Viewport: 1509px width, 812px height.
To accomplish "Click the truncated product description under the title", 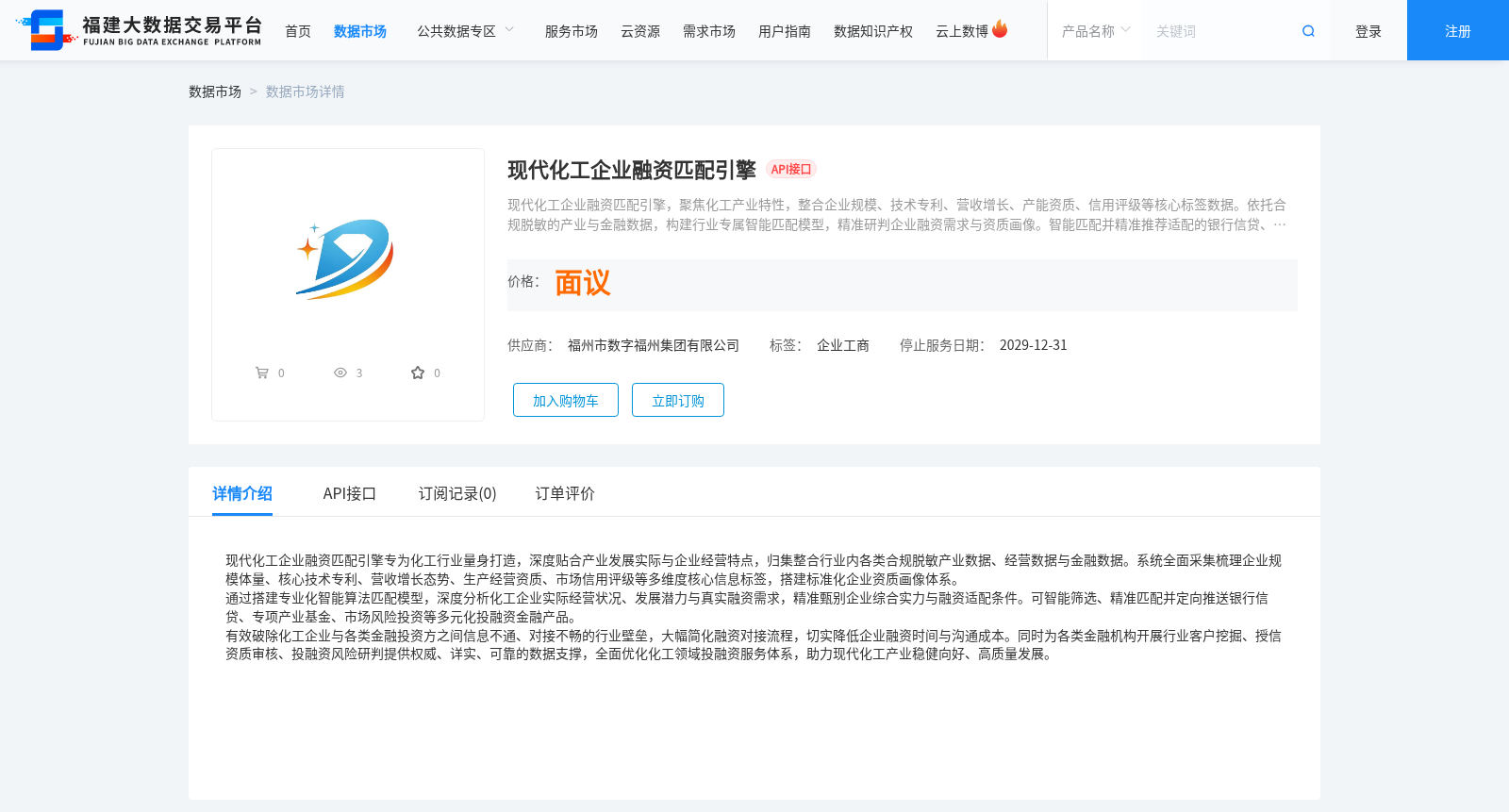I will 897,214.
